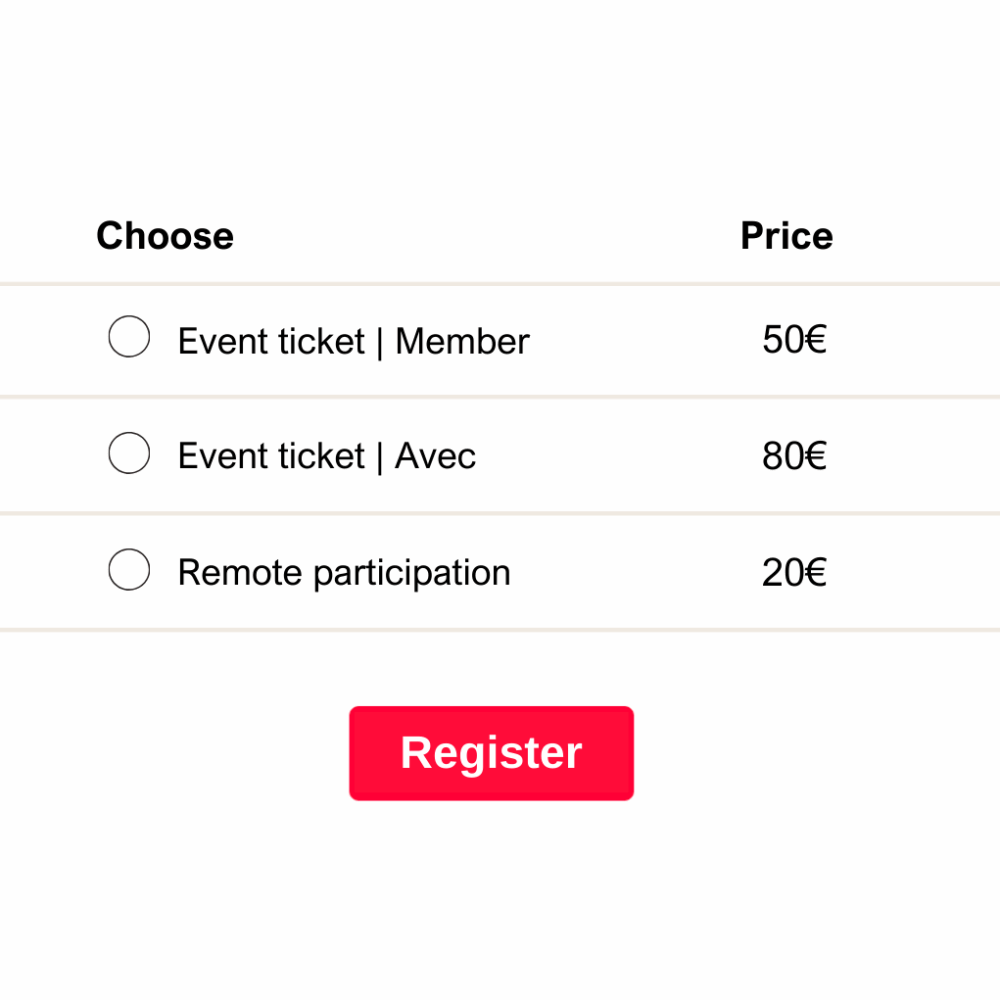Click the Price column header
Screen dimensions: 1000x1000
tap(786, 236)
